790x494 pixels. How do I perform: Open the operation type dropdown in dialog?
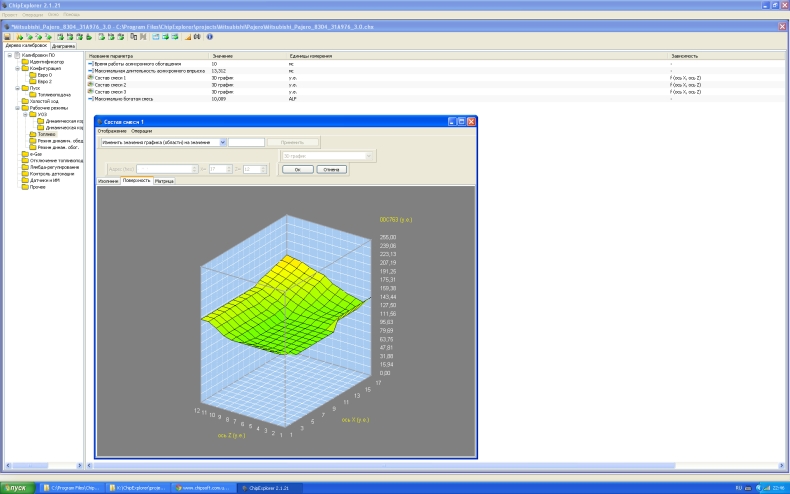(x=222, y=142)
